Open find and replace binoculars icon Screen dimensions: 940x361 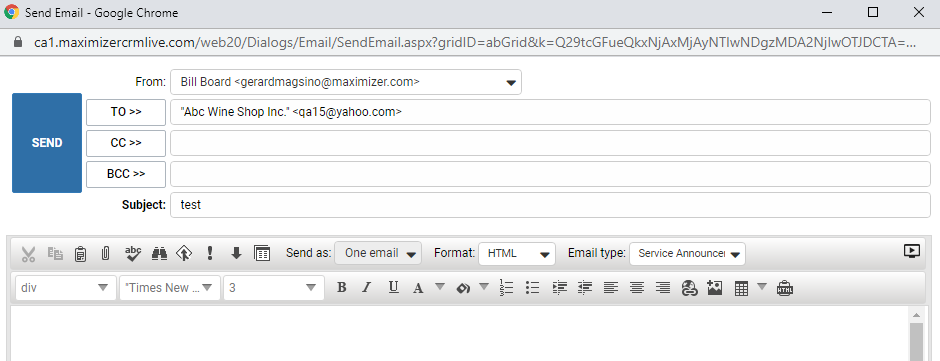(159, 253)
